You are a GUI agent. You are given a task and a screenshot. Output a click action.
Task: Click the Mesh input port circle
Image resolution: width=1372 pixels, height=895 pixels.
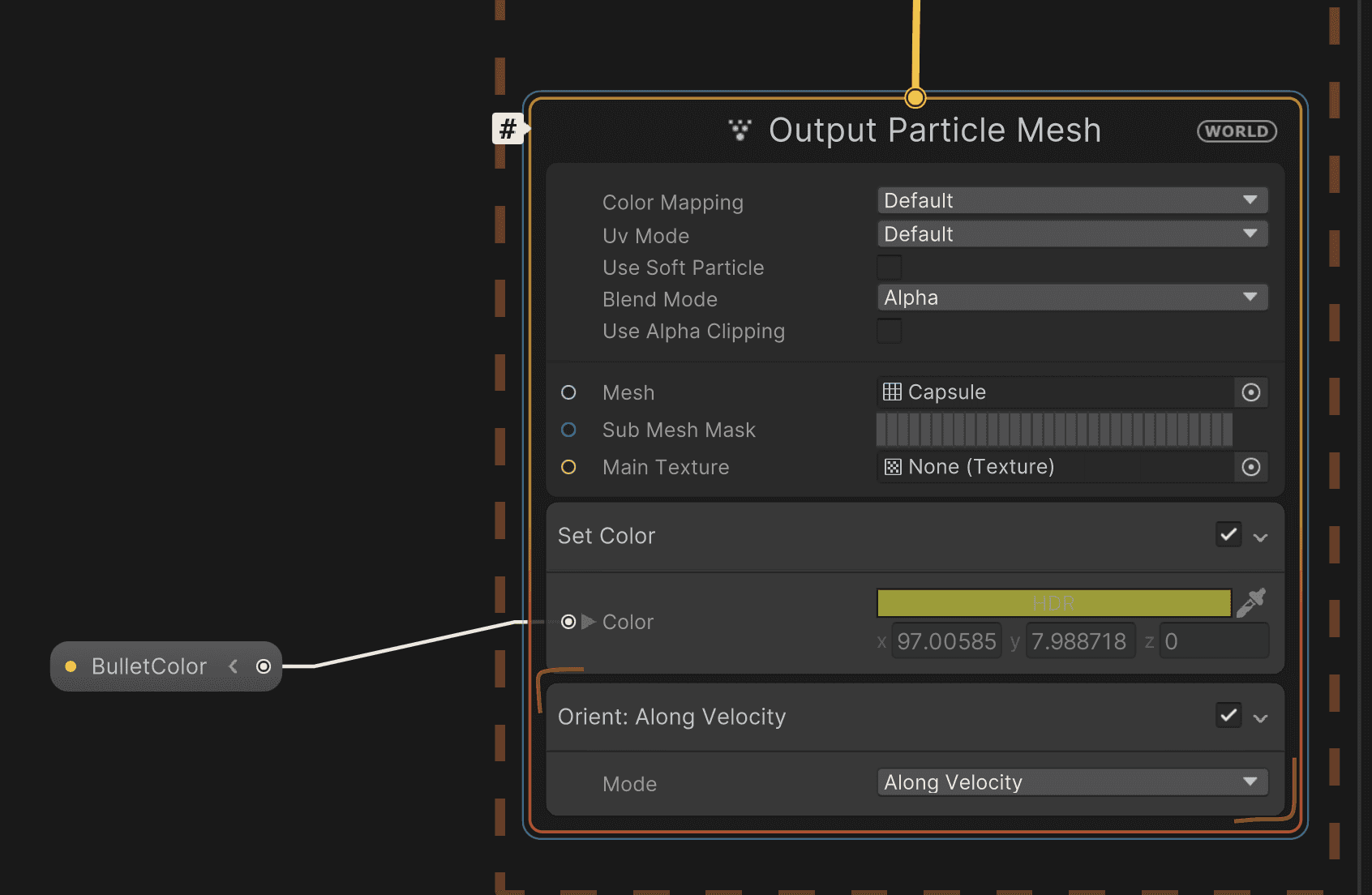tap(568, 392)
